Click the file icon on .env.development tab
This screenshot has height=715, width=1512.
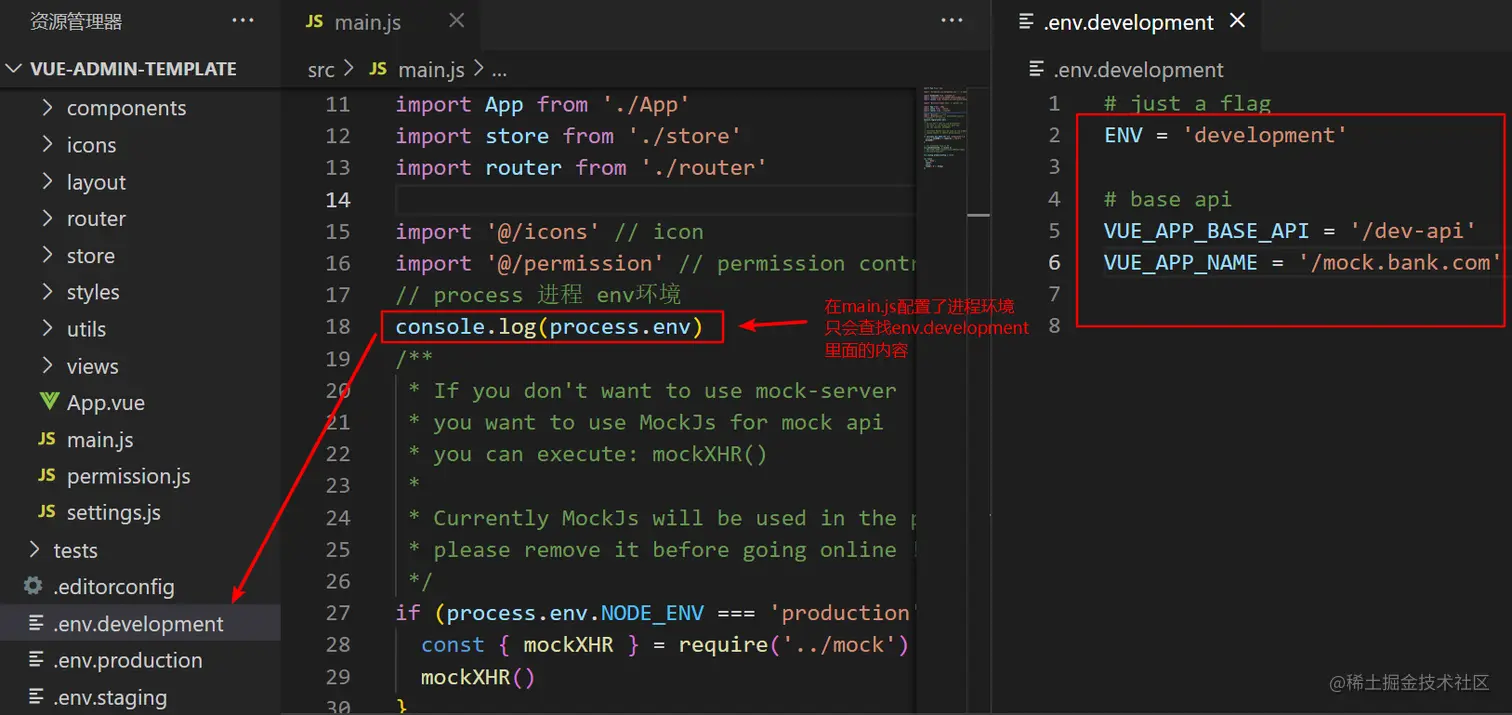point(1026,22)
